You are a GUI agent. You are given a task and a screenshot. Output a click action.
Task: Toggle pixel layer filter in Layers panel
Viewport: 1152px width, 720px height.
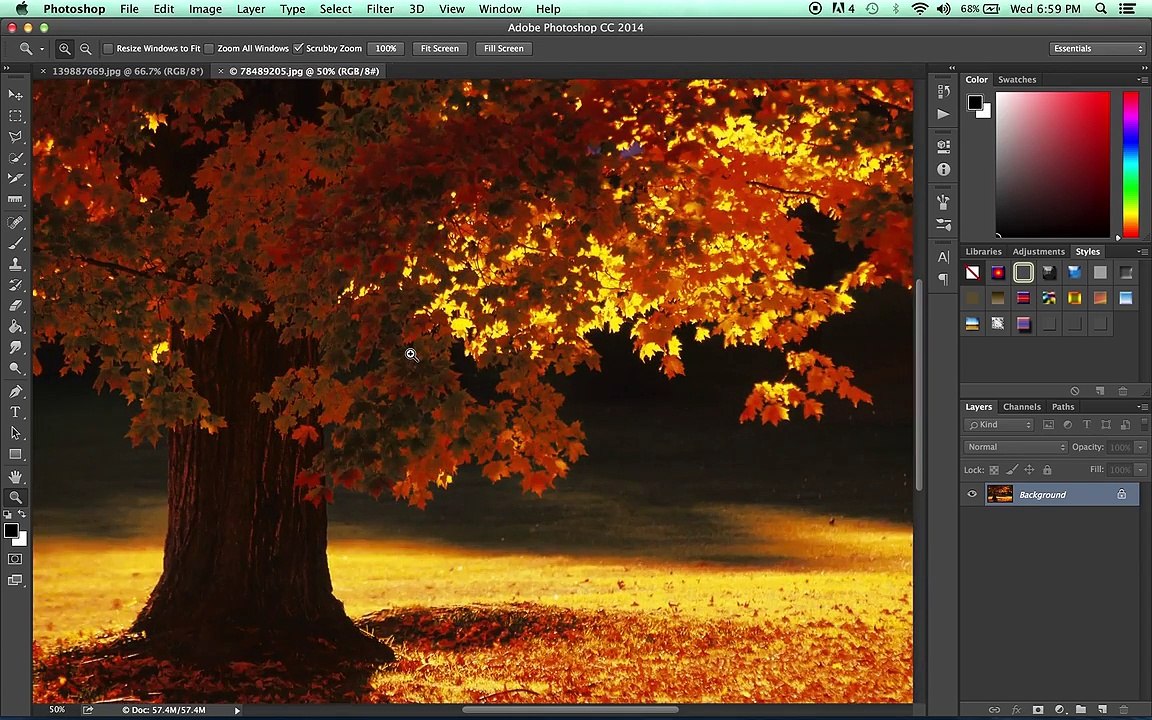pyautogui.click(x=1048, y=425)
